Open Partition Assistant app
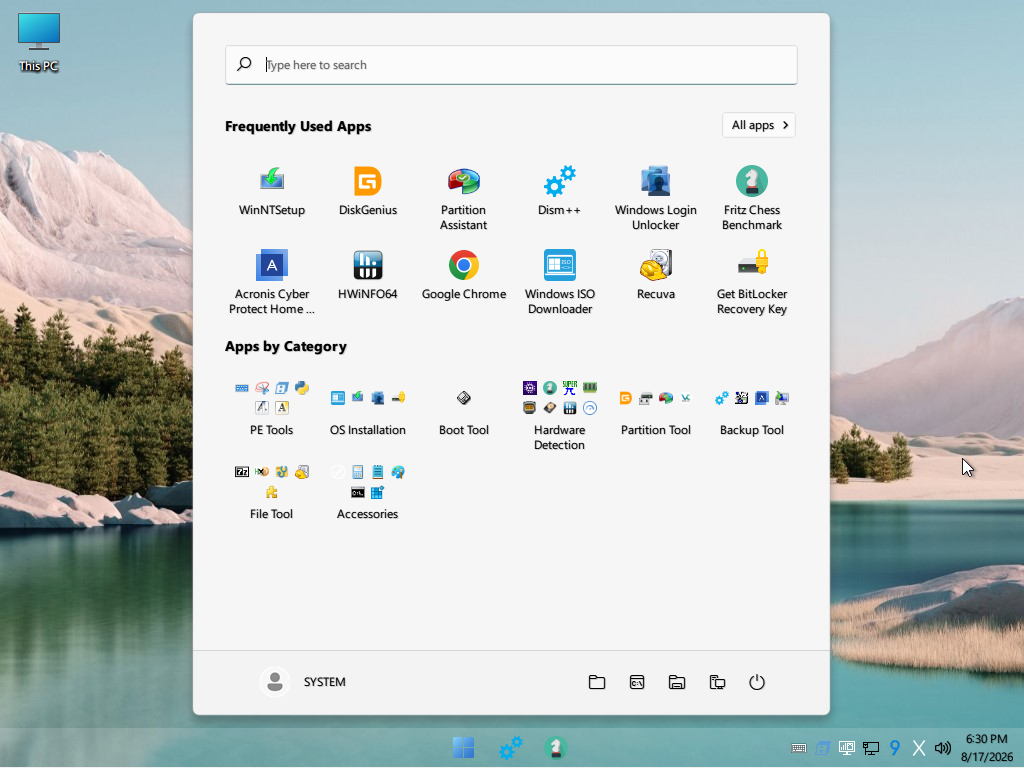Viewport: 1024px width, 768px height. click(464, 199)
